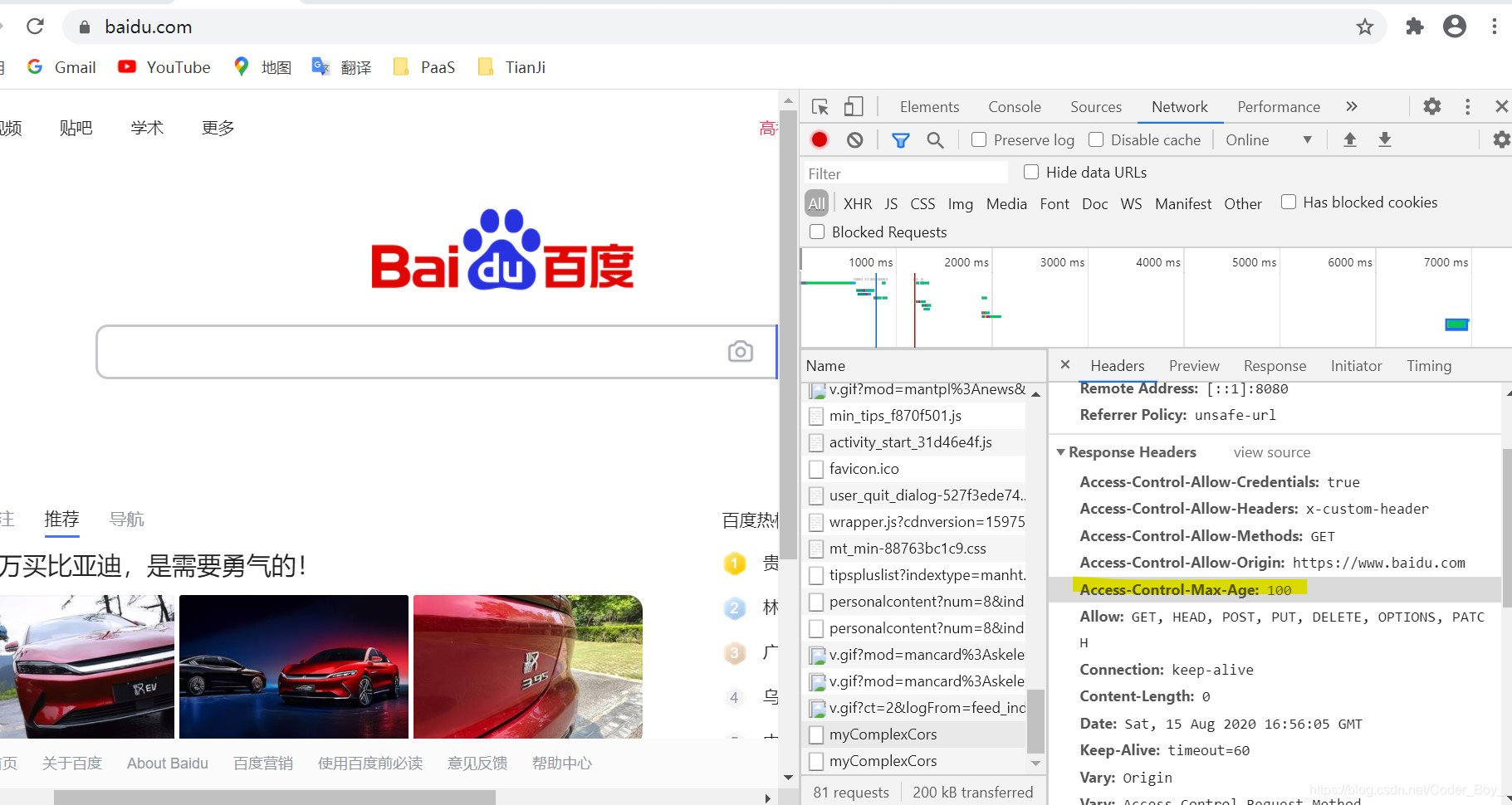This screenshot has width=1512, height=805.
Task: Select the favicon.ico request
Action: 914,469
